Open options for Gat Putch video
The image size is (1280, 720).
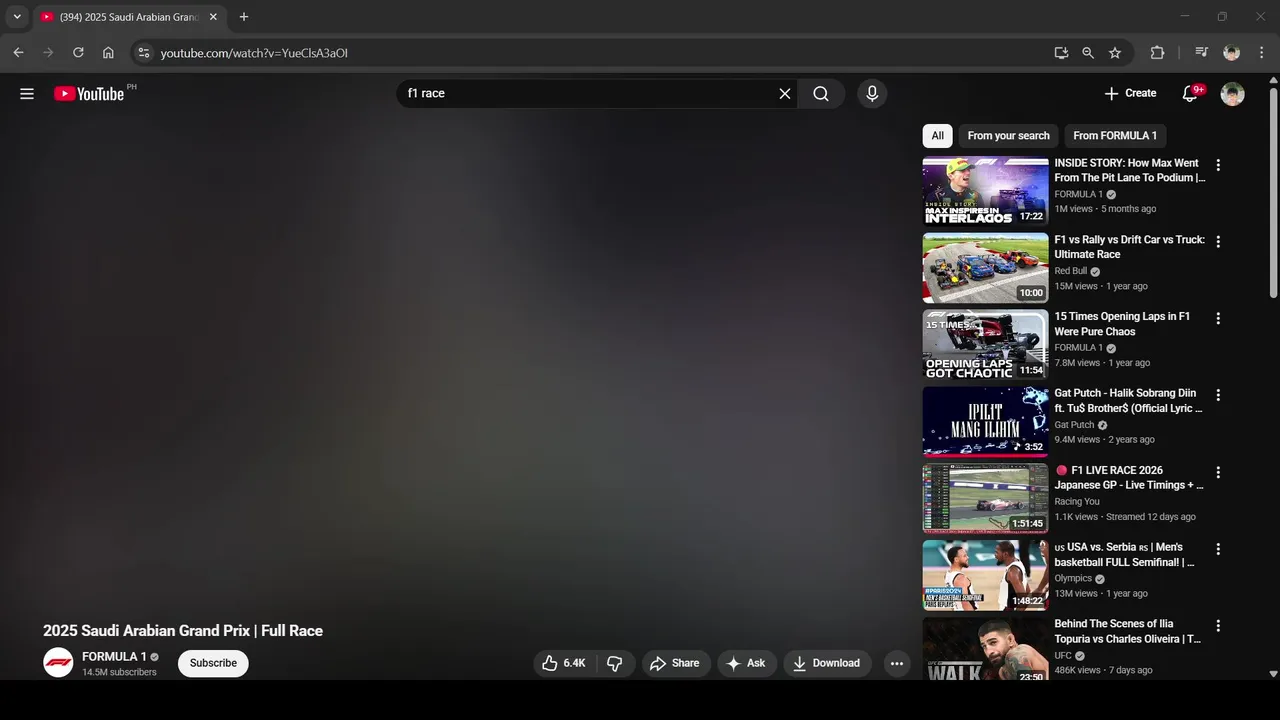(x=1218, y=395)
